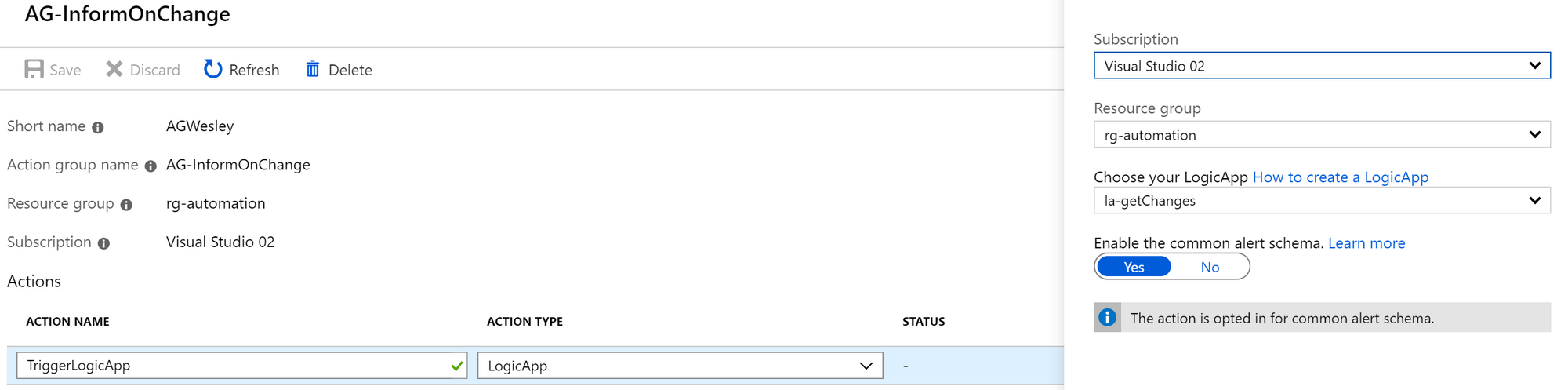
Task: Open the Short name info icon
Action: point(98,127)
